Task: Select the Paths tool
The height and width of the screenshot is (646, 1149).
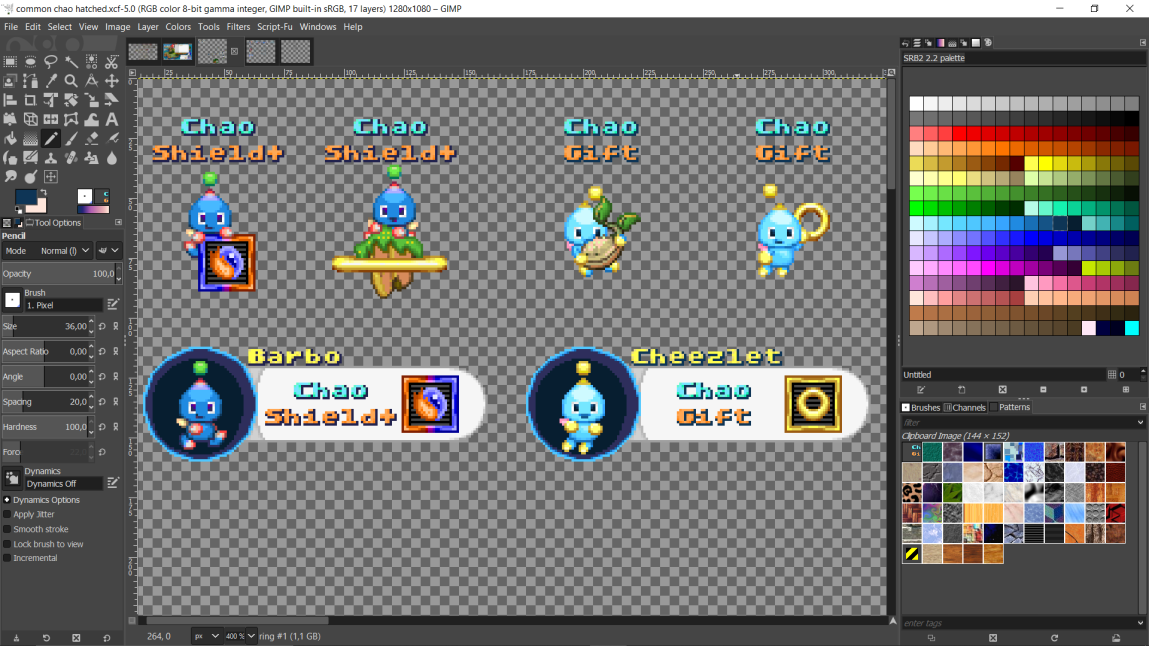Action: click(x=31, y=81)
